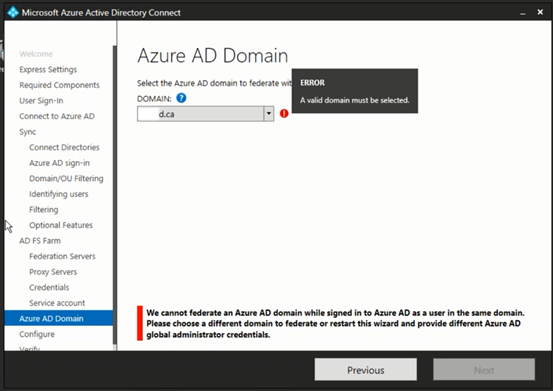The image size is (553, 391).
Task: Click the Previous button
Action: coord(366,370)
